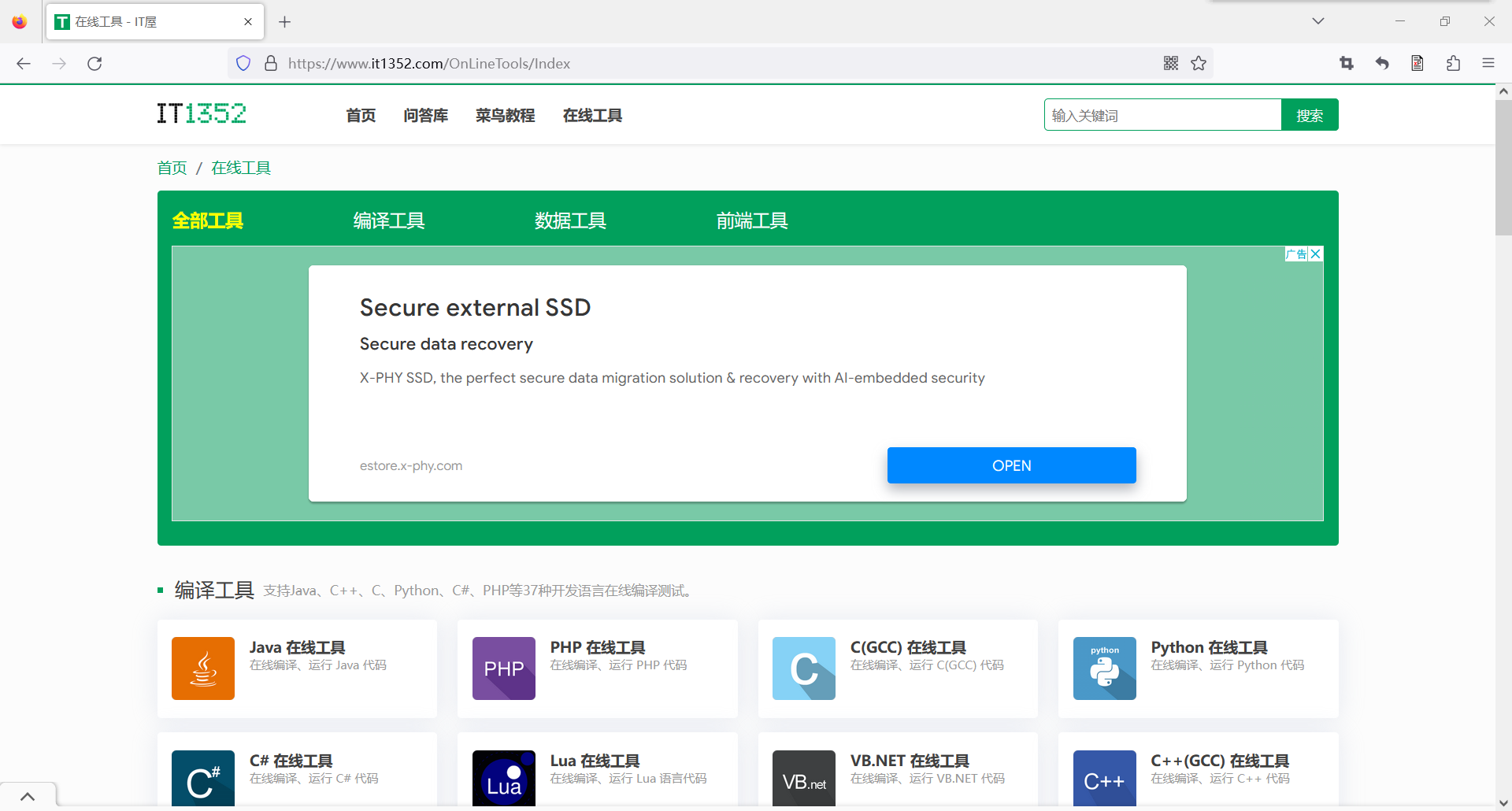Open the Java 在线工具 link
Image resolution: width=1512 pixels, height=811 pixels.
point(298,647)
